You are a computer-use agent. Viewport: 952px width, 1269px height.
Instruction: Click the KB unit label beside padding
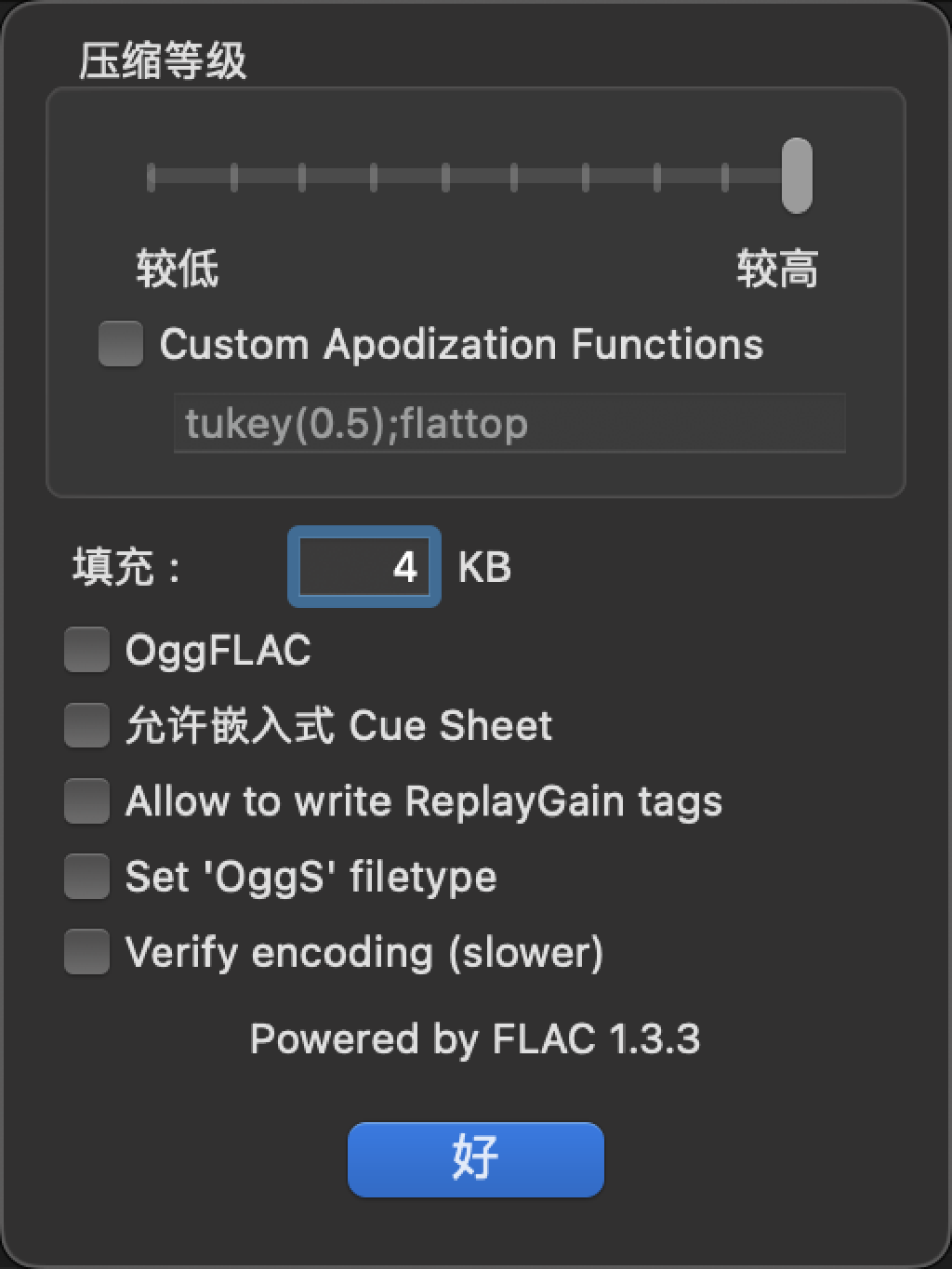[x=484, y=567]
